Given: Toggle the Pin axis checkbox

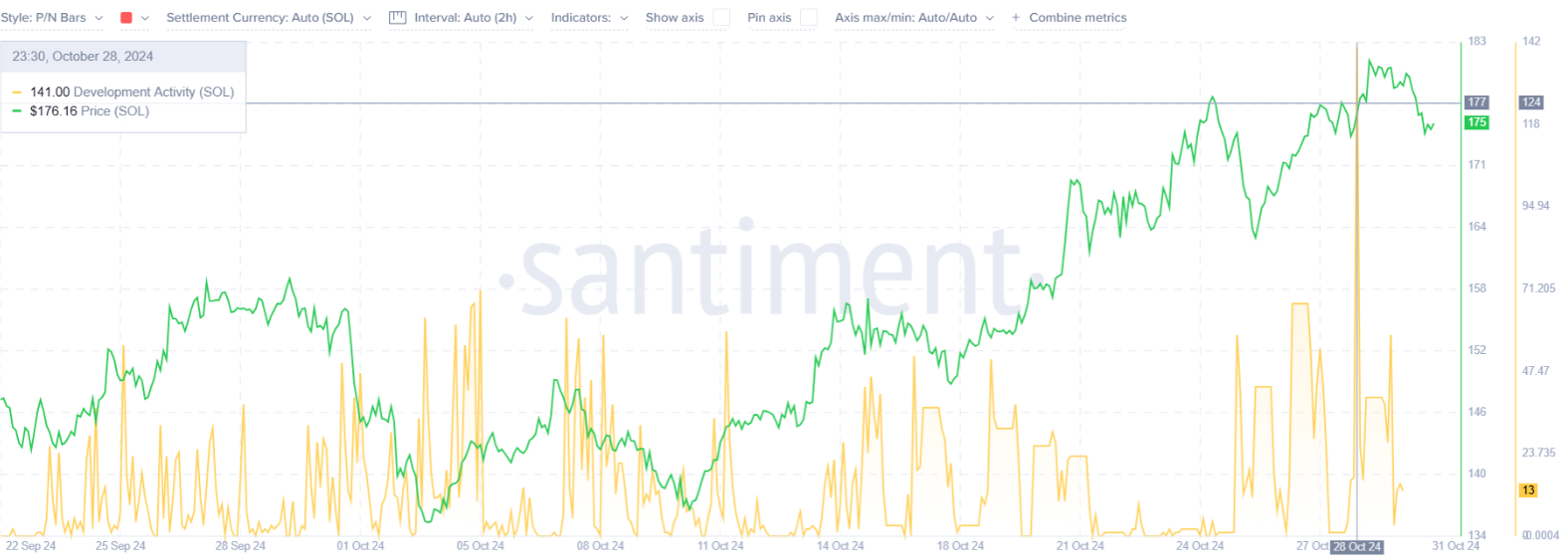Looking at the screenshot, I should [x=808, y=18].
